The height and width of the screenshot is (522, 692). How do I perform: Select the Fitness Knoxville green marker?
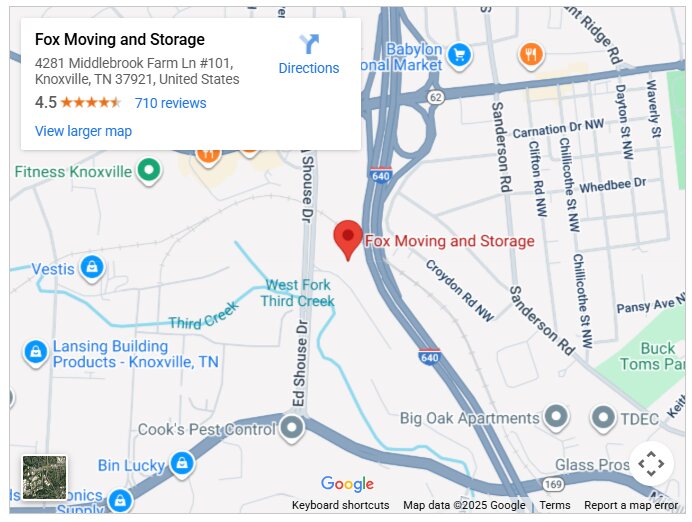click(149, 171)
